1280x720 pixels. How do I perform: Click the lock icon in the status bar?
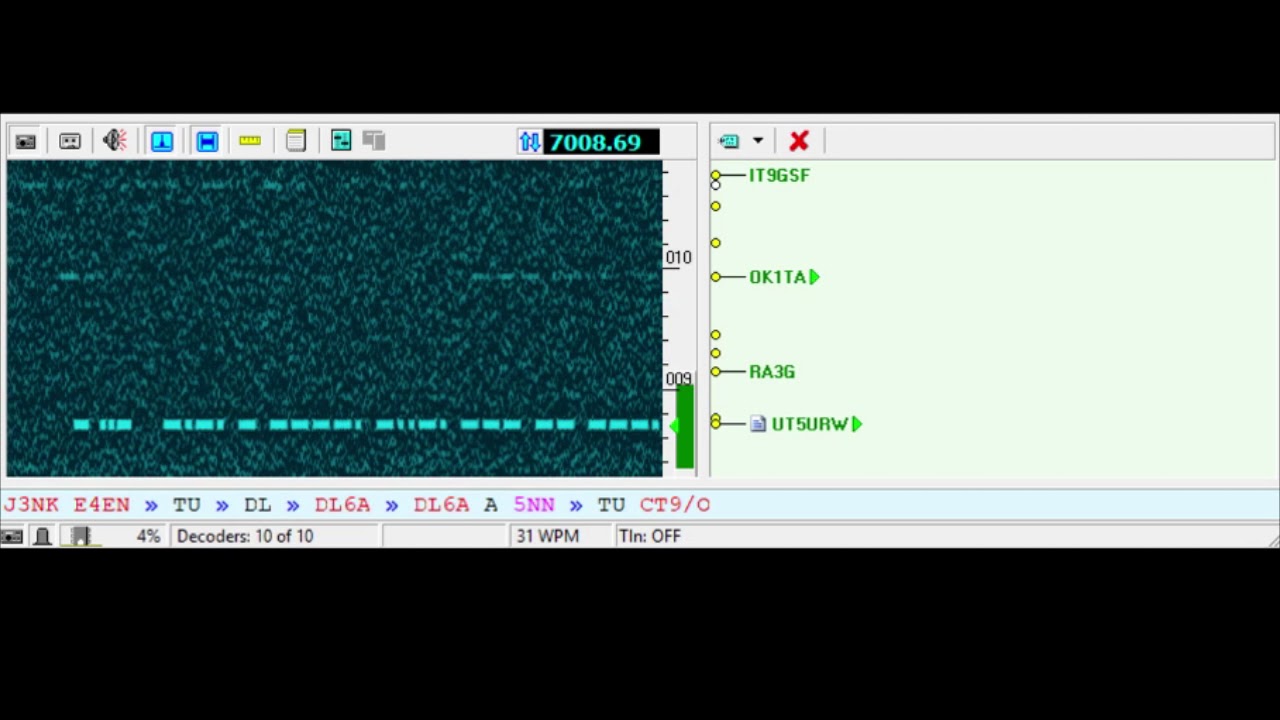43,537
